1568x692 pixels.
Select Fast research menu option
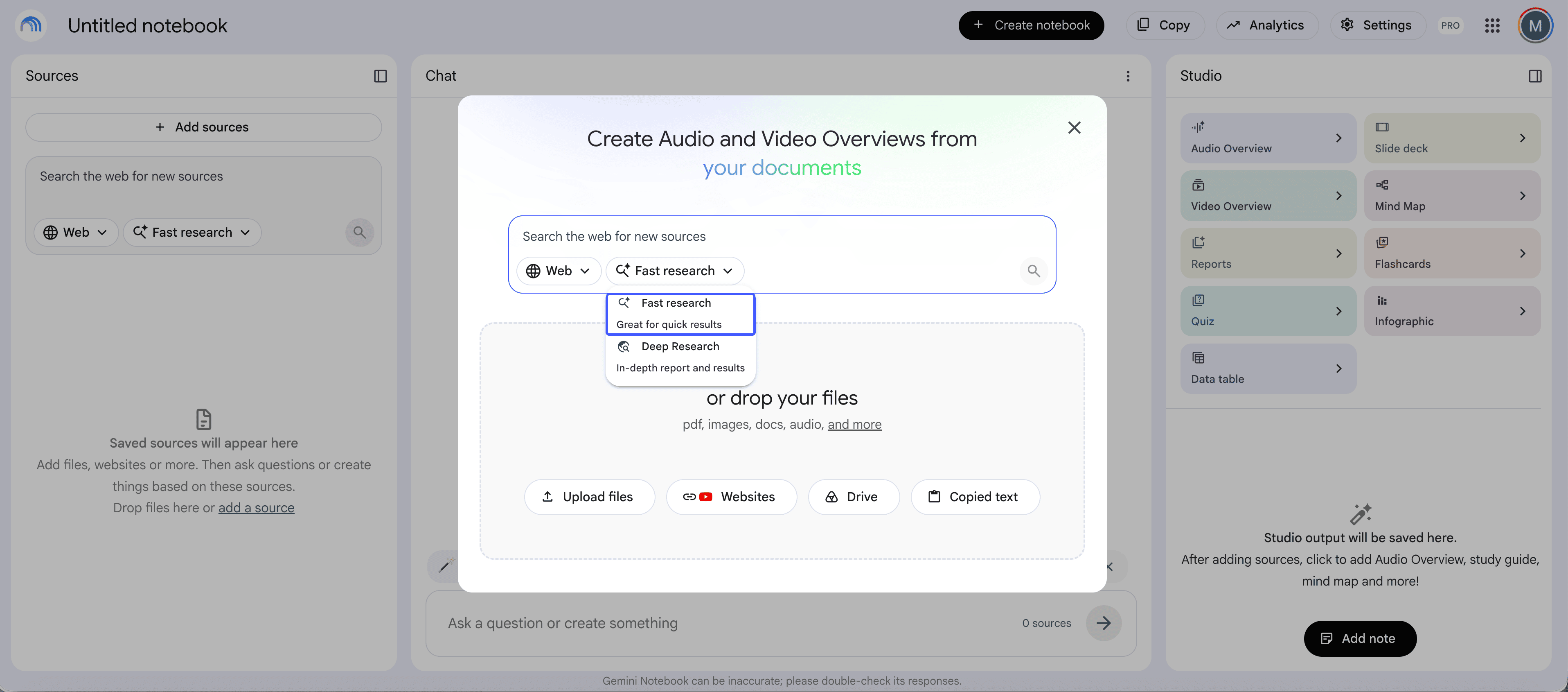[x=680, y=314]
